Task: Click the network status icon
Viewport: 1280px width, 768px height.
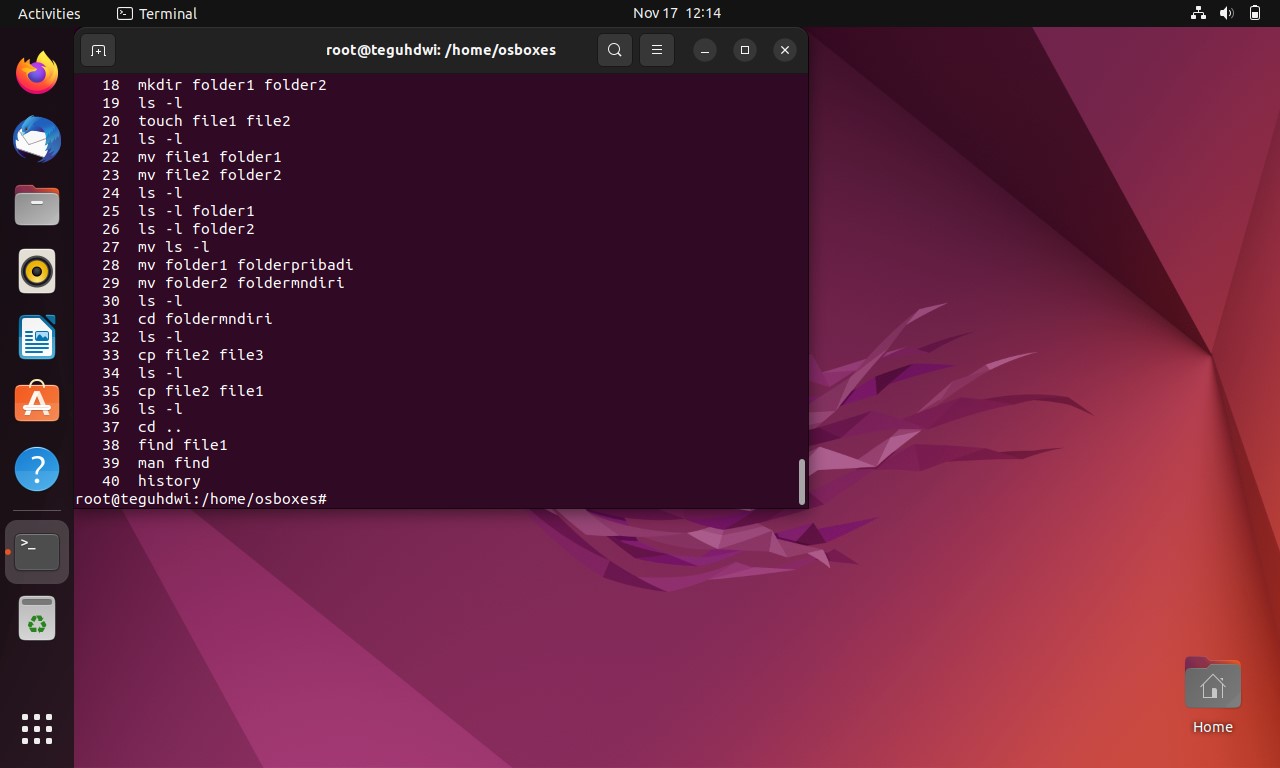Action: point(1199,13)
